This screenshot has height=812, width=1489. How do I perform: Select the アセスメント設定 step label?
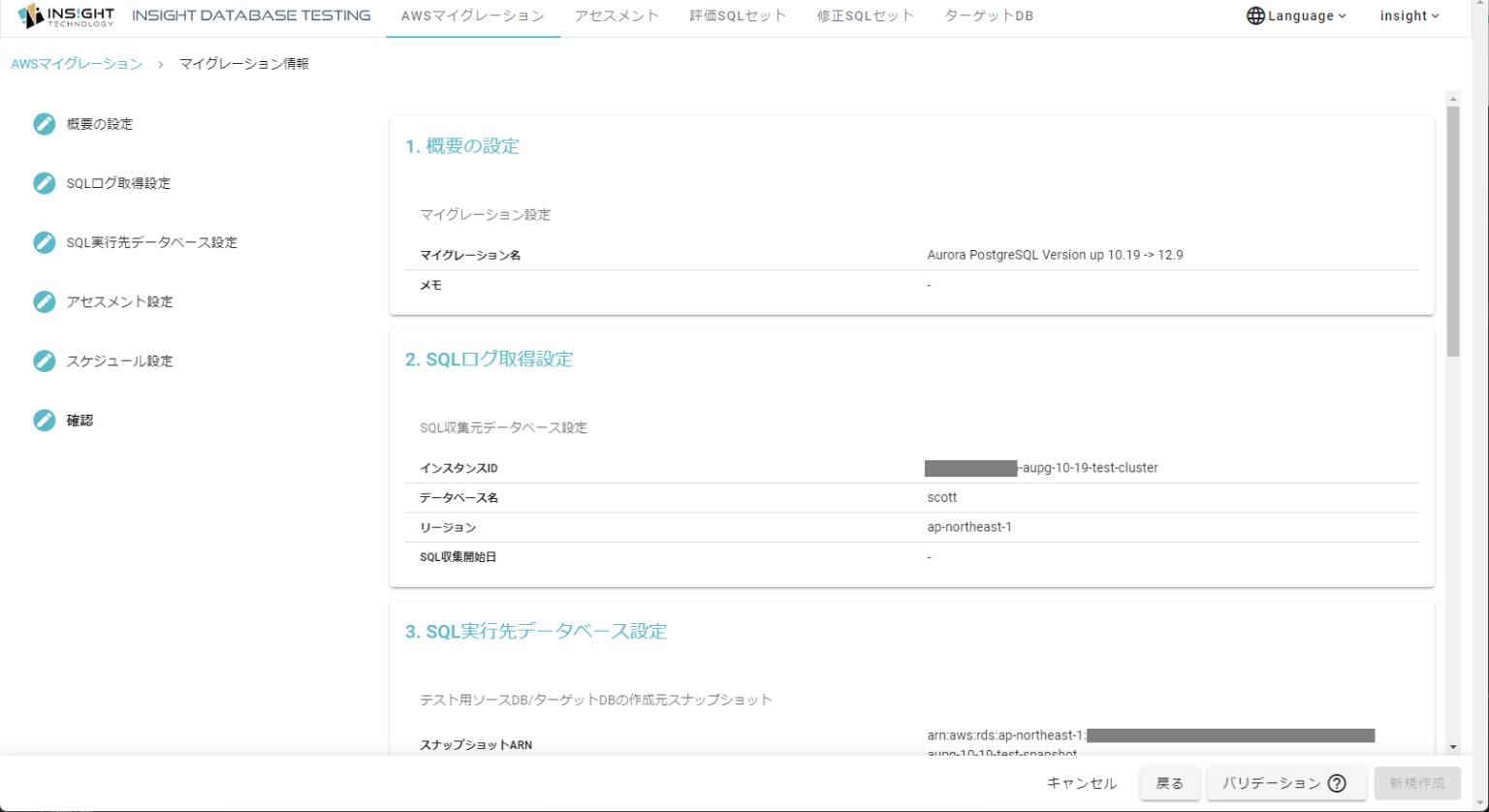click(x=120, y=301)
